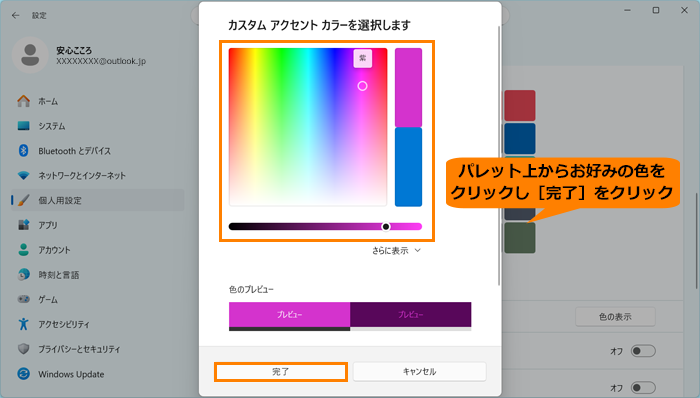Minimize the Settings window
Image resolution: width=700 pixels, height=398 pixels.
(x=627, y=10)
